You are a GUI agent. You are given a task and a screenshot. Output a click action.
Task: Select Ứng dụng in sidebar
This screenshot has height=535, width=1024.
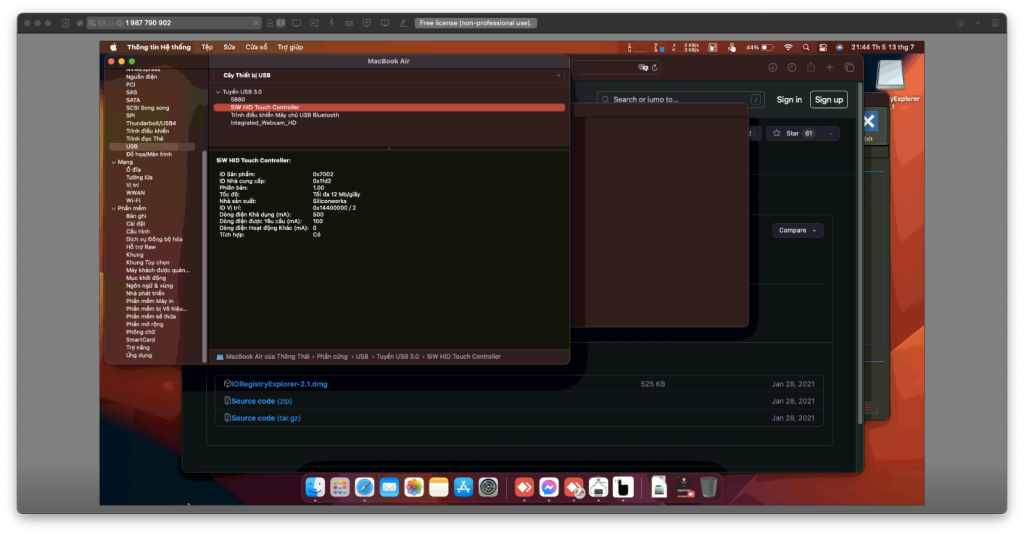[x=139, y=355]
